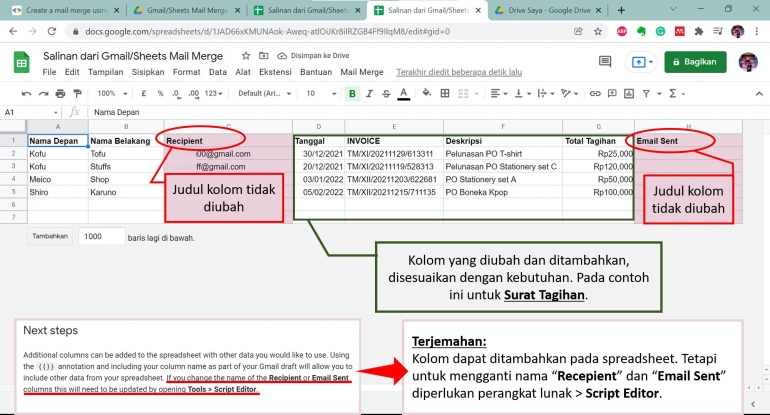The height and width of the screenshot is (415, 770).
Task: Select cell A2 containing Kofu
Action: [x=58, y=154]
